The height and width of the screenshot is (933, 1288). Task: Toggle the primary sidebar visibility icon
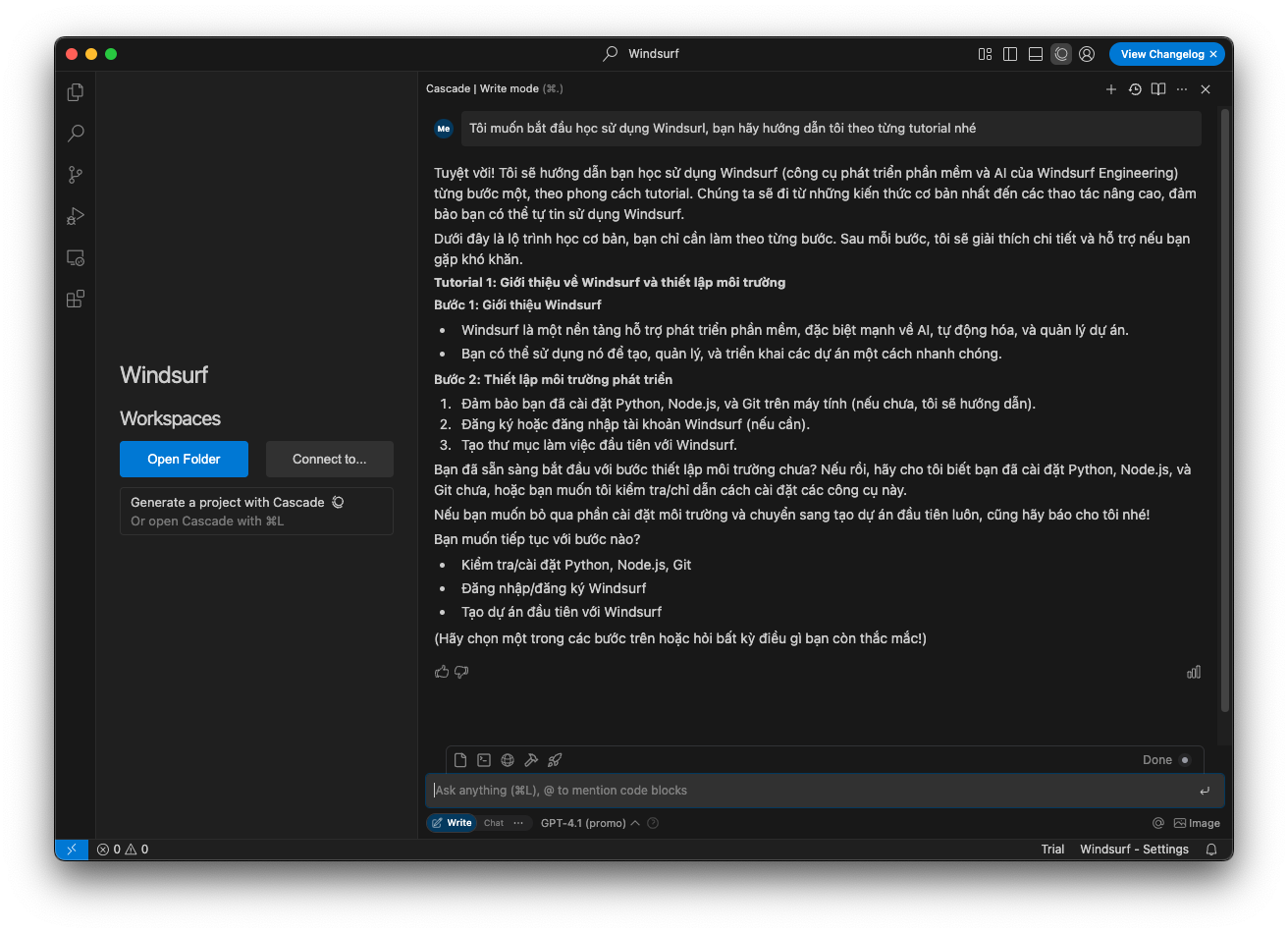[x=1010, y=54]
